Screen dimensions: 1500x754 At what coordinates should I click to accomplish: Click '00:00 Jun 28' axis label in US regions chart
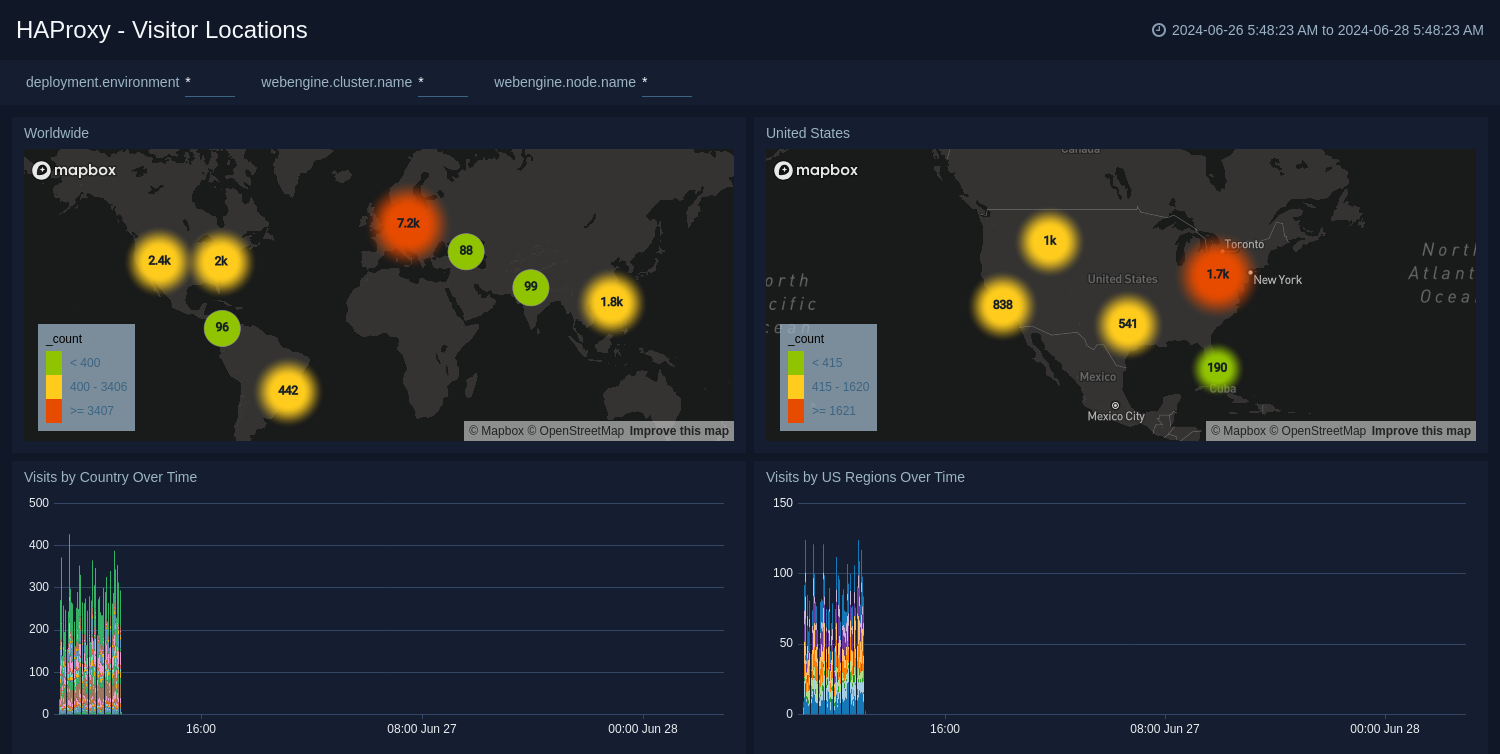1386,729
